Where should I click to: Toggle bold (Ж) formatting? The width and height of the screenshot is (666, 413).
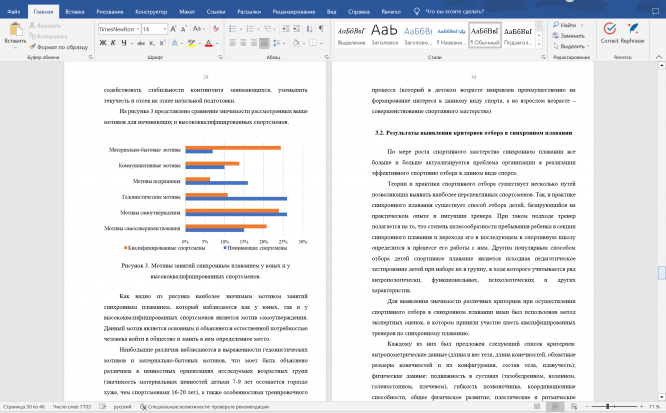coord(103,43)
